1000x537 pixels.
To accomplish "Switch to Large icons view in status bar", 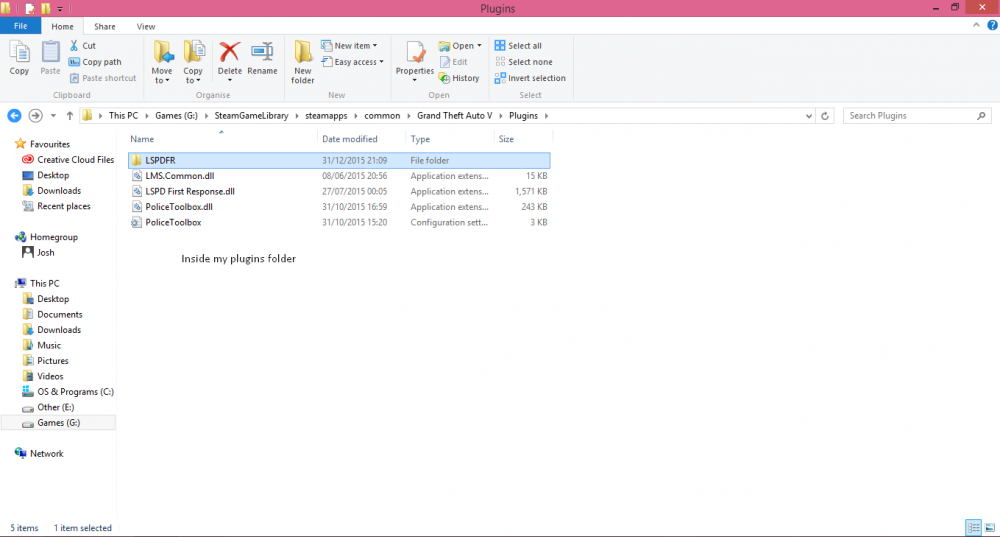I will pyautogui.click(x=990, y=527).
